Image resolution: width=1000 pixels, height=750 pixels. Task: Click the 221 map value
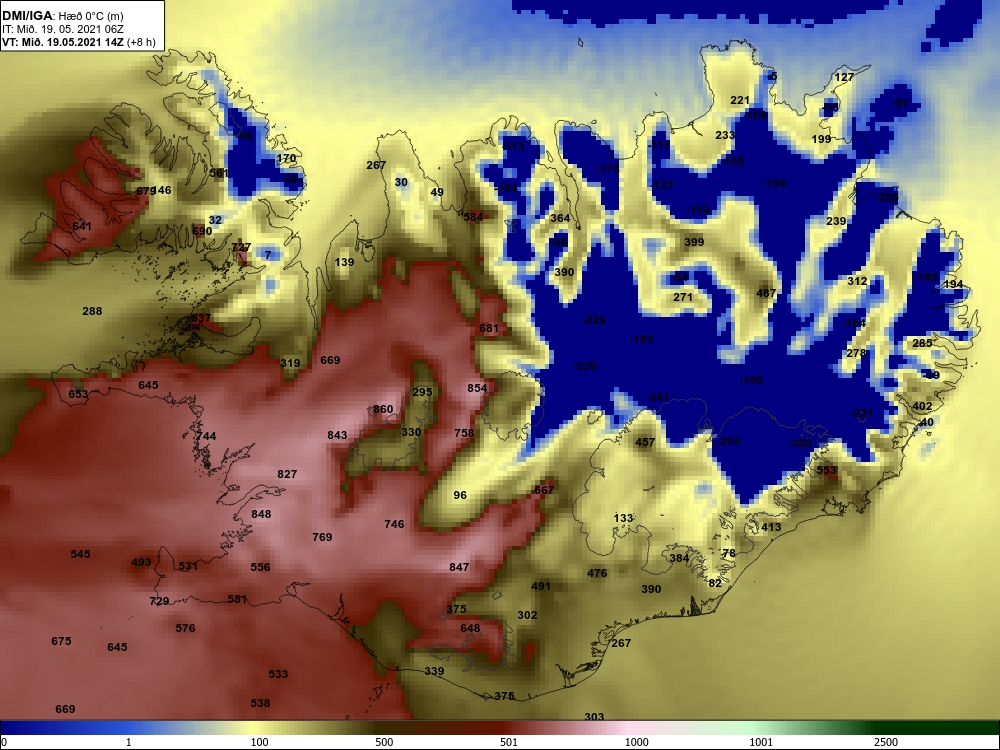740,100
